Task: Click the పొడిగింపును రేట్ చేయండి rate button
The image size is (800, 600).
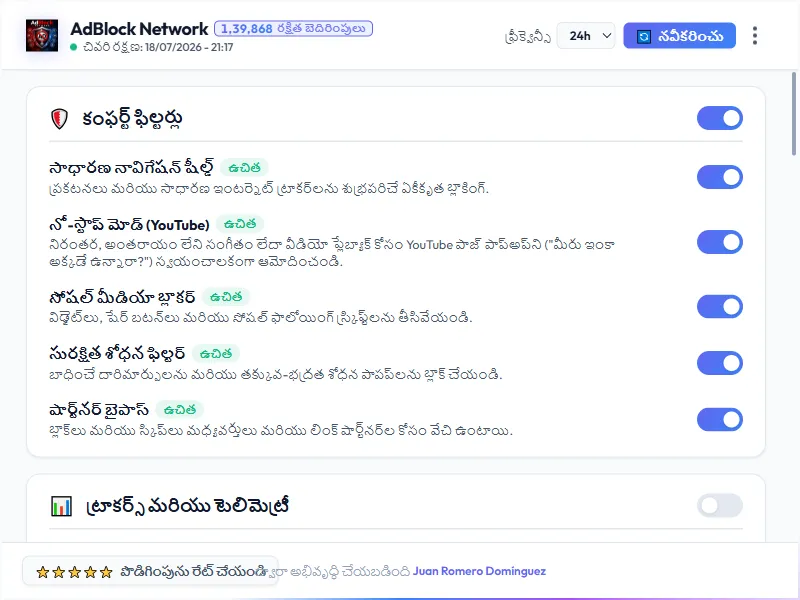Action: [150, 571]
